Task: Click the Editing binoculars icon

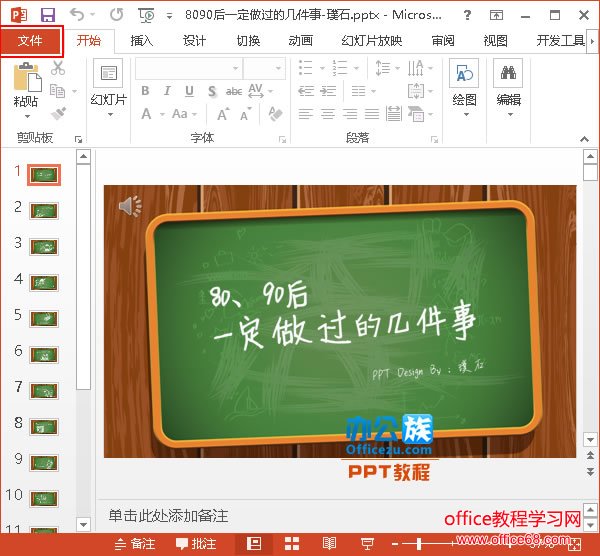Action: click(508, 73)
